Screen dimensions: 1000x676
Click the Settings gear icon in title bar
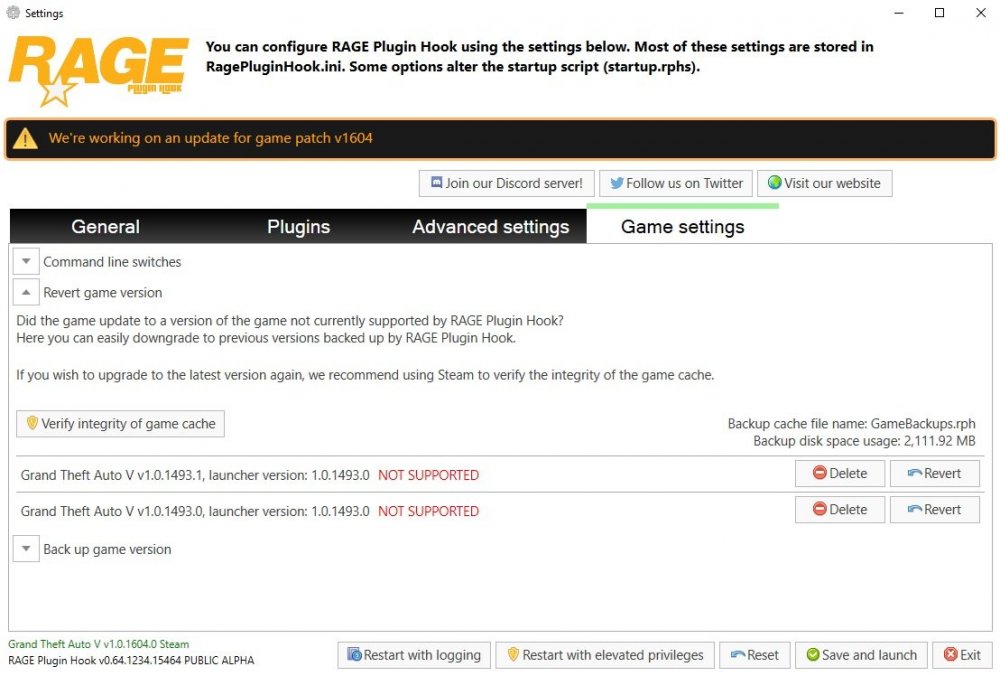[x=13, y=12]
